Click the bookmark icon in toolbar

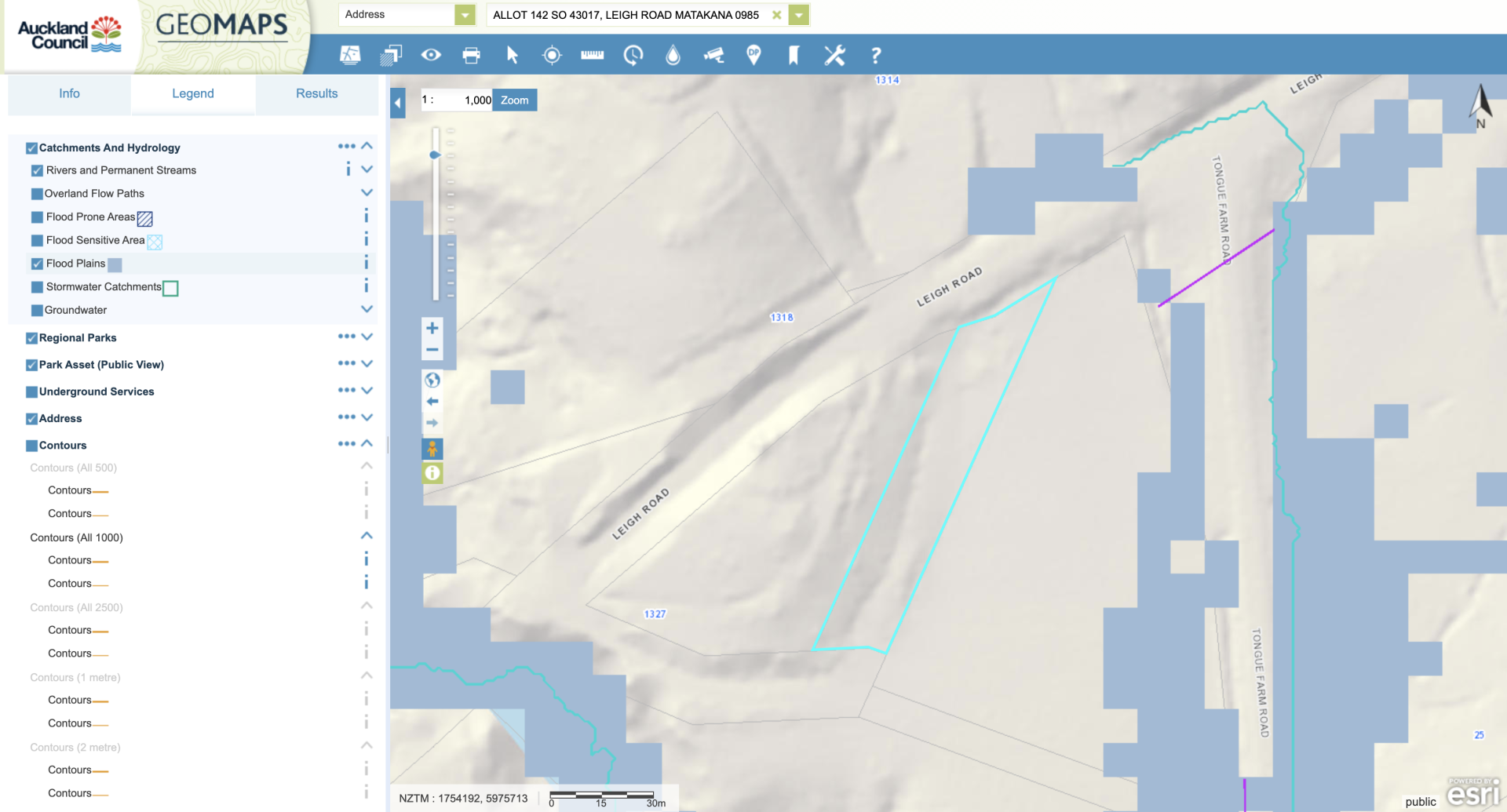(794, 55)
